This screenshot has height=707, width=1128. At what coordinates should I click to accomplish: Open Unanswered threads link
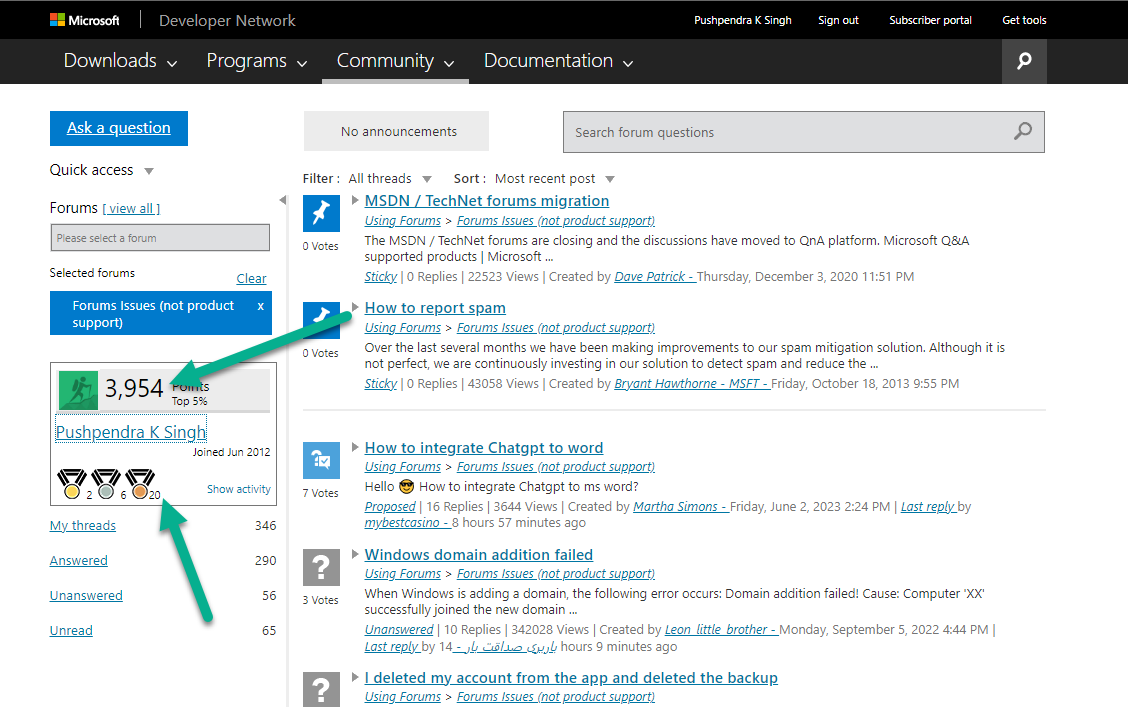86,596
